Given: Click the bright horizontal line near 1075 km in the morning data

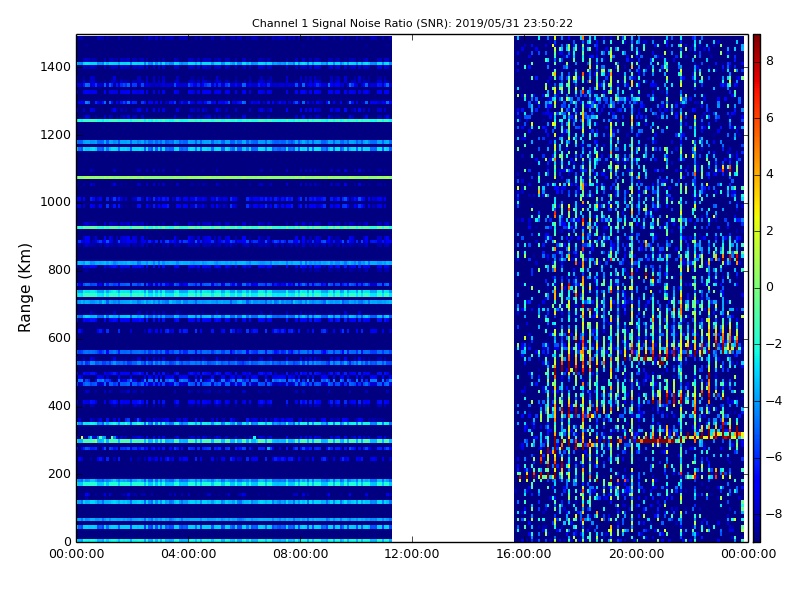Looking at the screenshot, I should (x=234, y=178).
